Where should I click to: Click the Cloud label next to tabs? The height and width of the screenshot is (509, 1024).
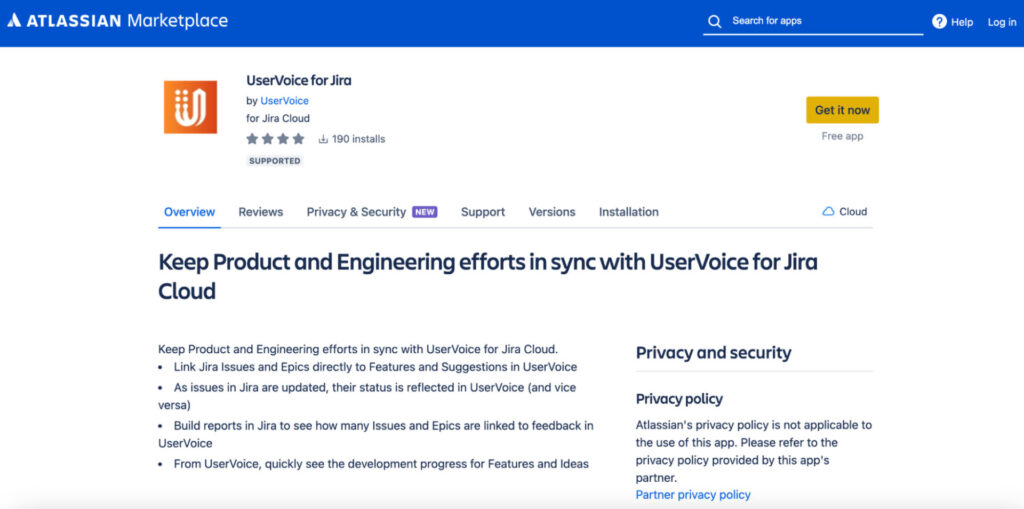853,212
